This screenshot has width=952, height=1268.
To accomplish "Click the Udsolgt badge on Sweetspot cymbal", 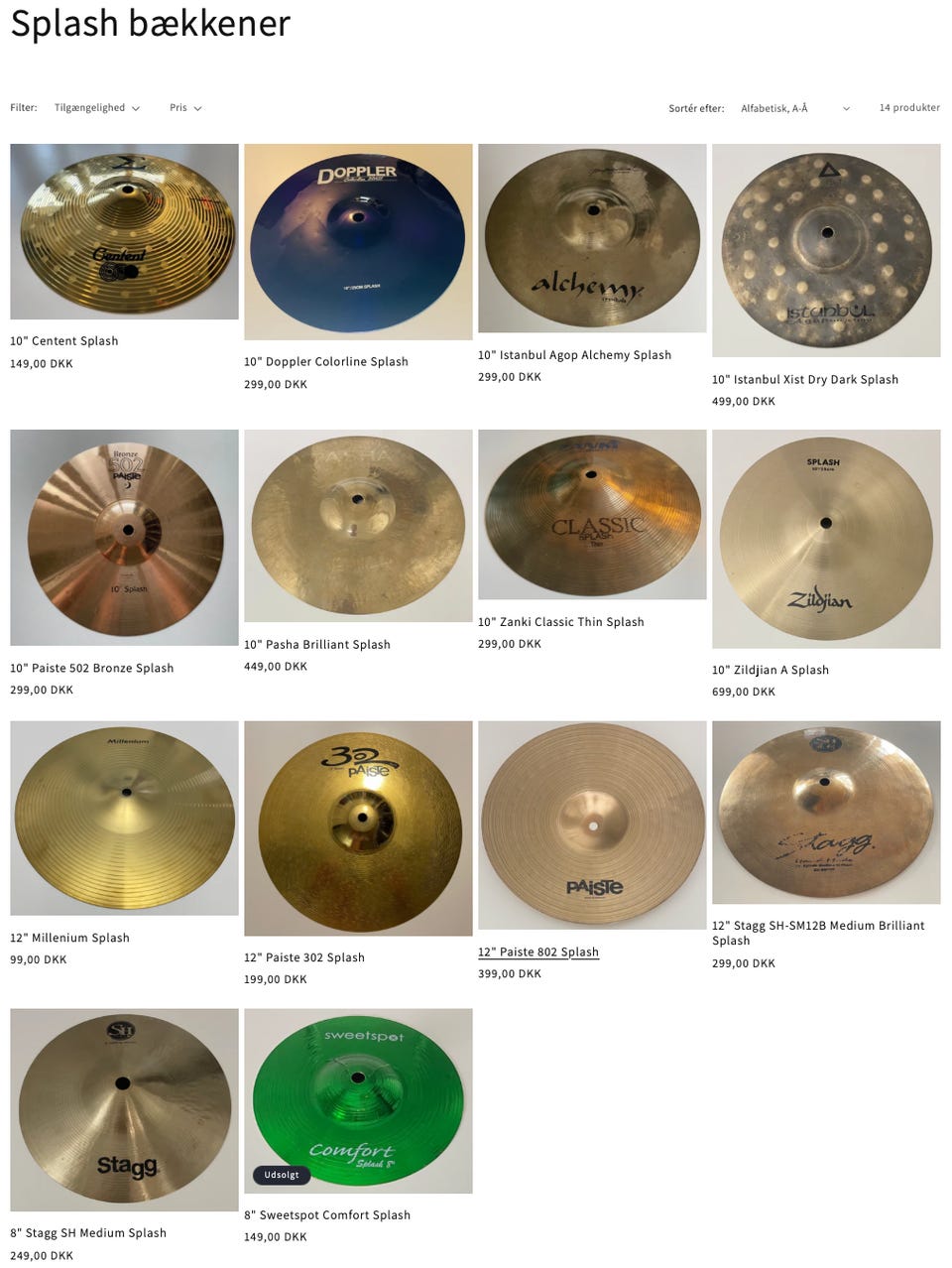I will coord(282,1175).
